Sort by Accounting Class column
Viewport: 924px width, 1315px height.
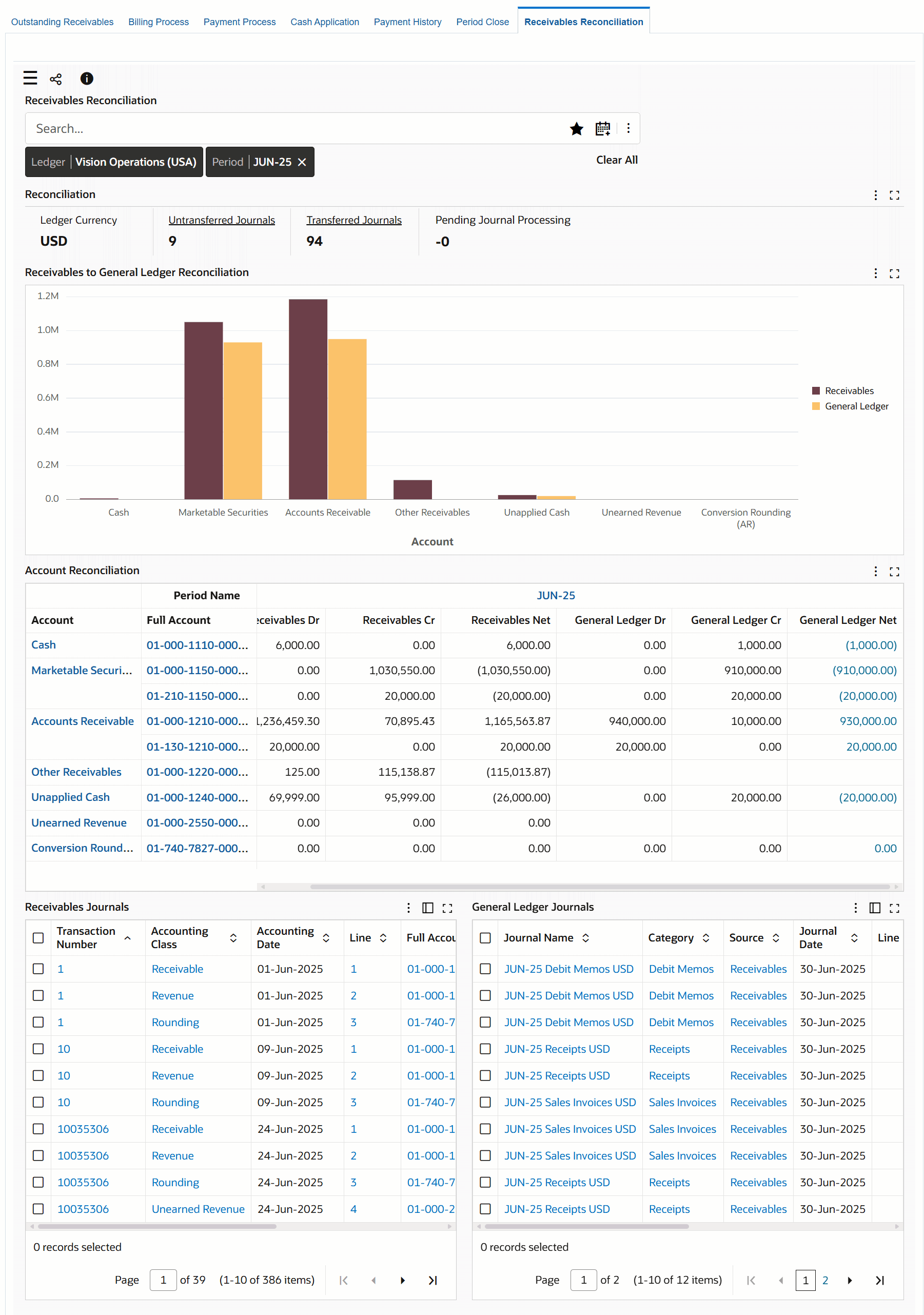pyautogui.click(x=233, y=937)
